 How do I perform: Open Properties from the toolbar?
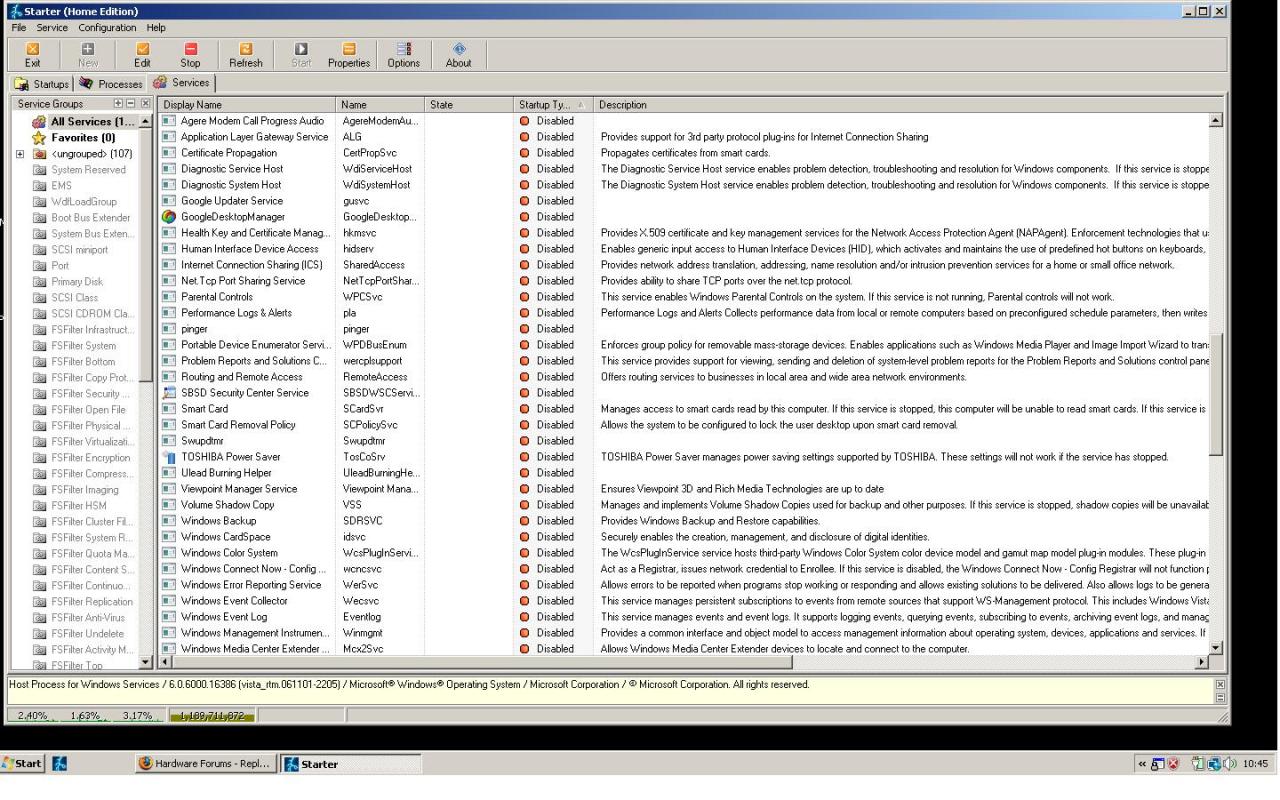pos(349,55)
